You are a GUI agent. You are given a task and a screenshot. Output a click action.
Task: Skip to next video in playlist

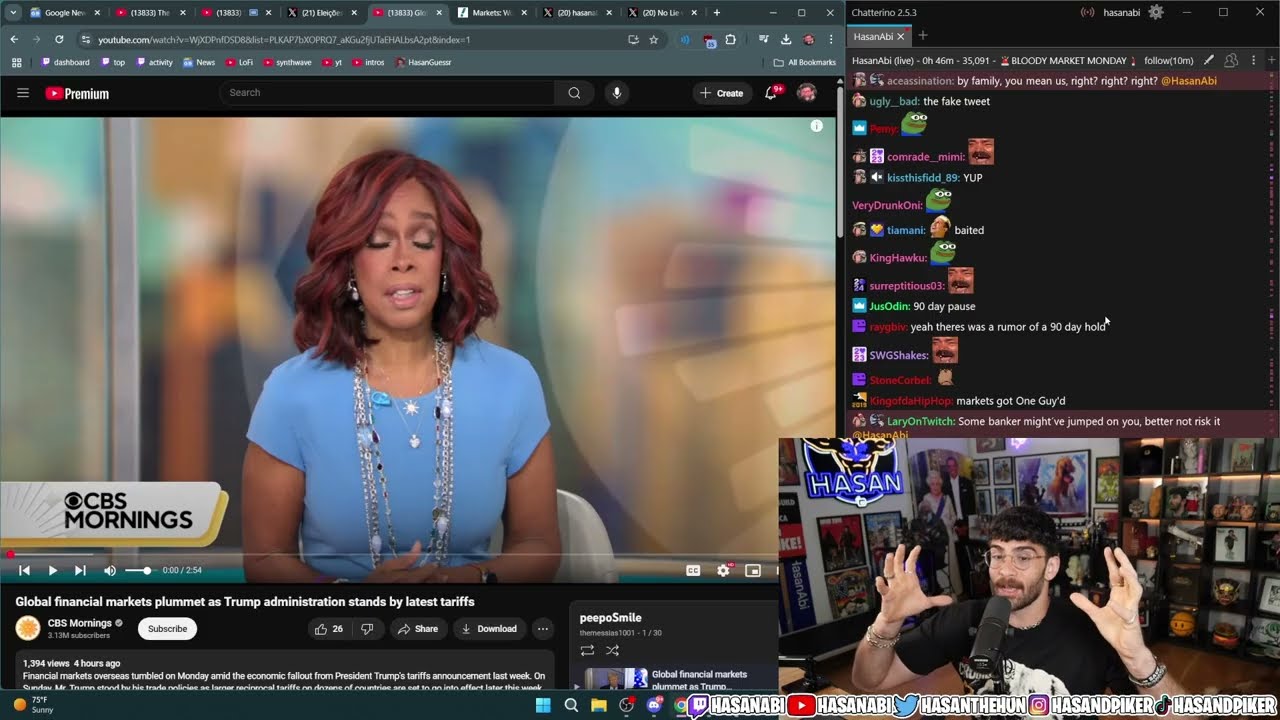pyautogui.click(x=80, y=570)
